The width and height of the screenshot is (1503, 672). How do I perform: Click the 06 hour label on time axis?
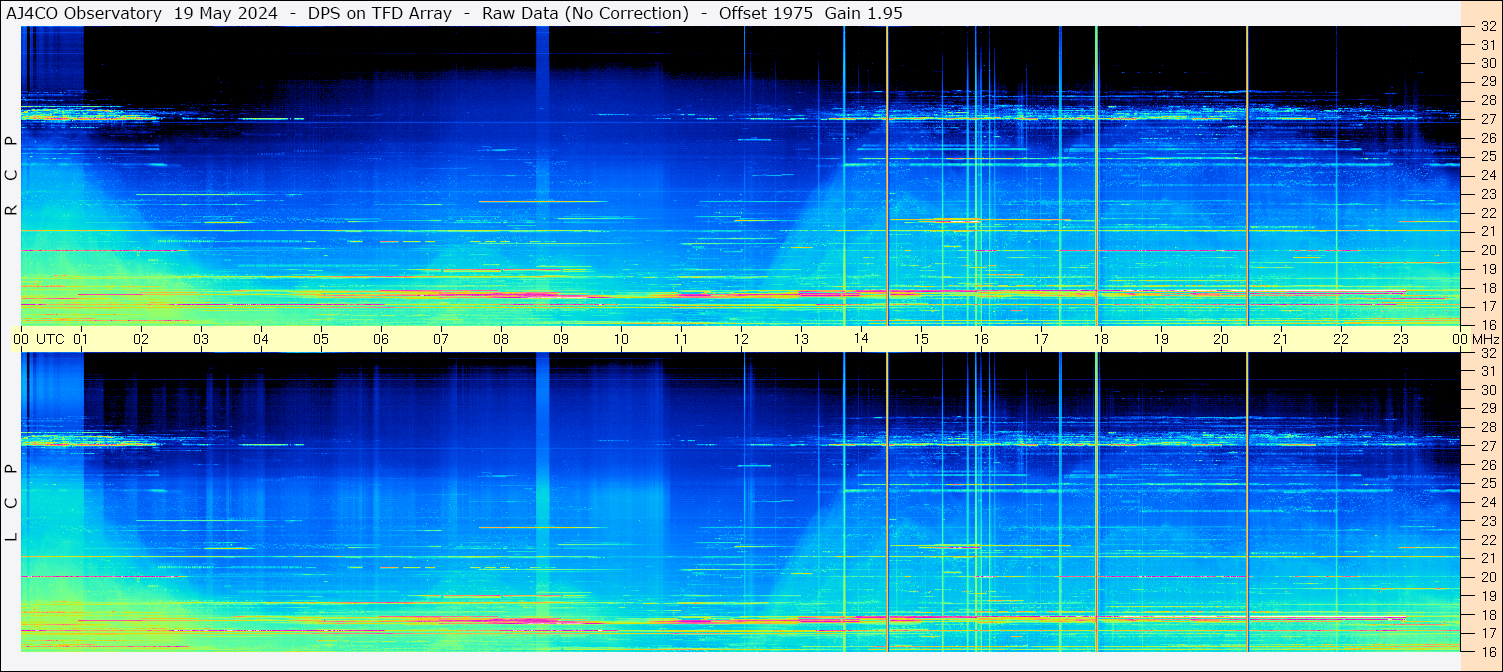[x=381, y=339]
